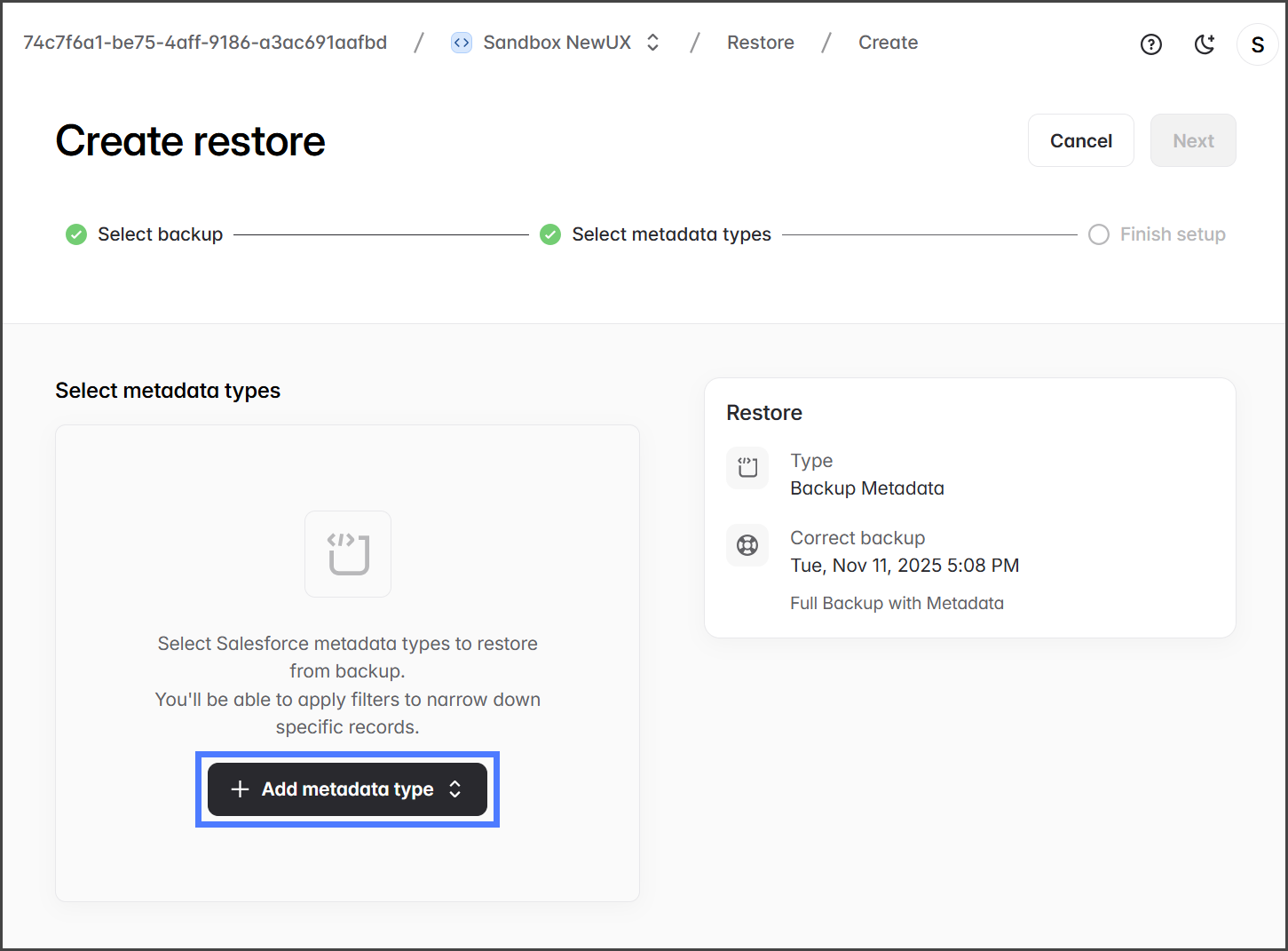Click the Backup Metadata type icon

747,468
